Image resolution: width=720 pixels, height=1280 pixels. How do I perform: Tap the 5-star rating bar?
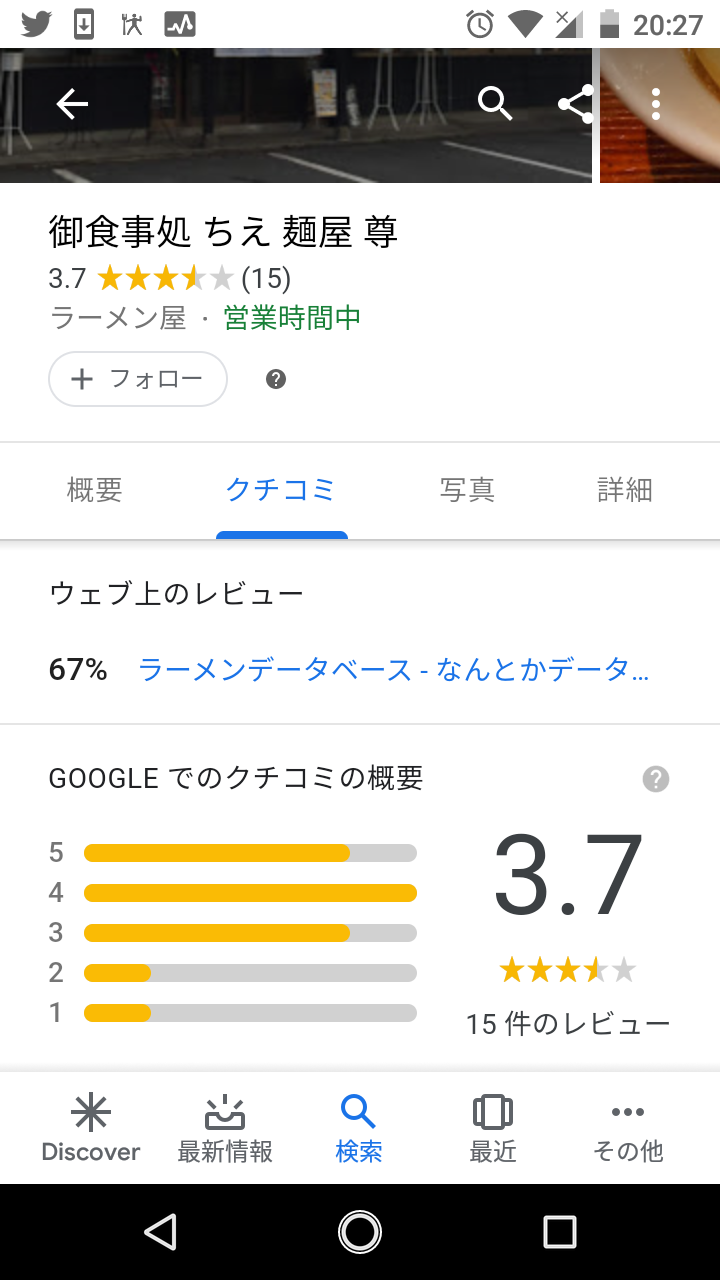coord(250,853)
